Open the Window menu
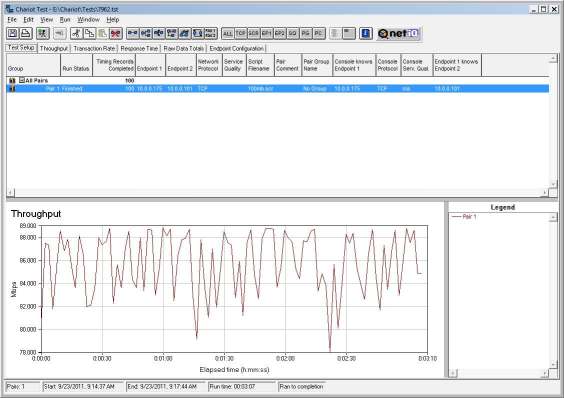Screen dimensions: 564x398 coord(88,19)
